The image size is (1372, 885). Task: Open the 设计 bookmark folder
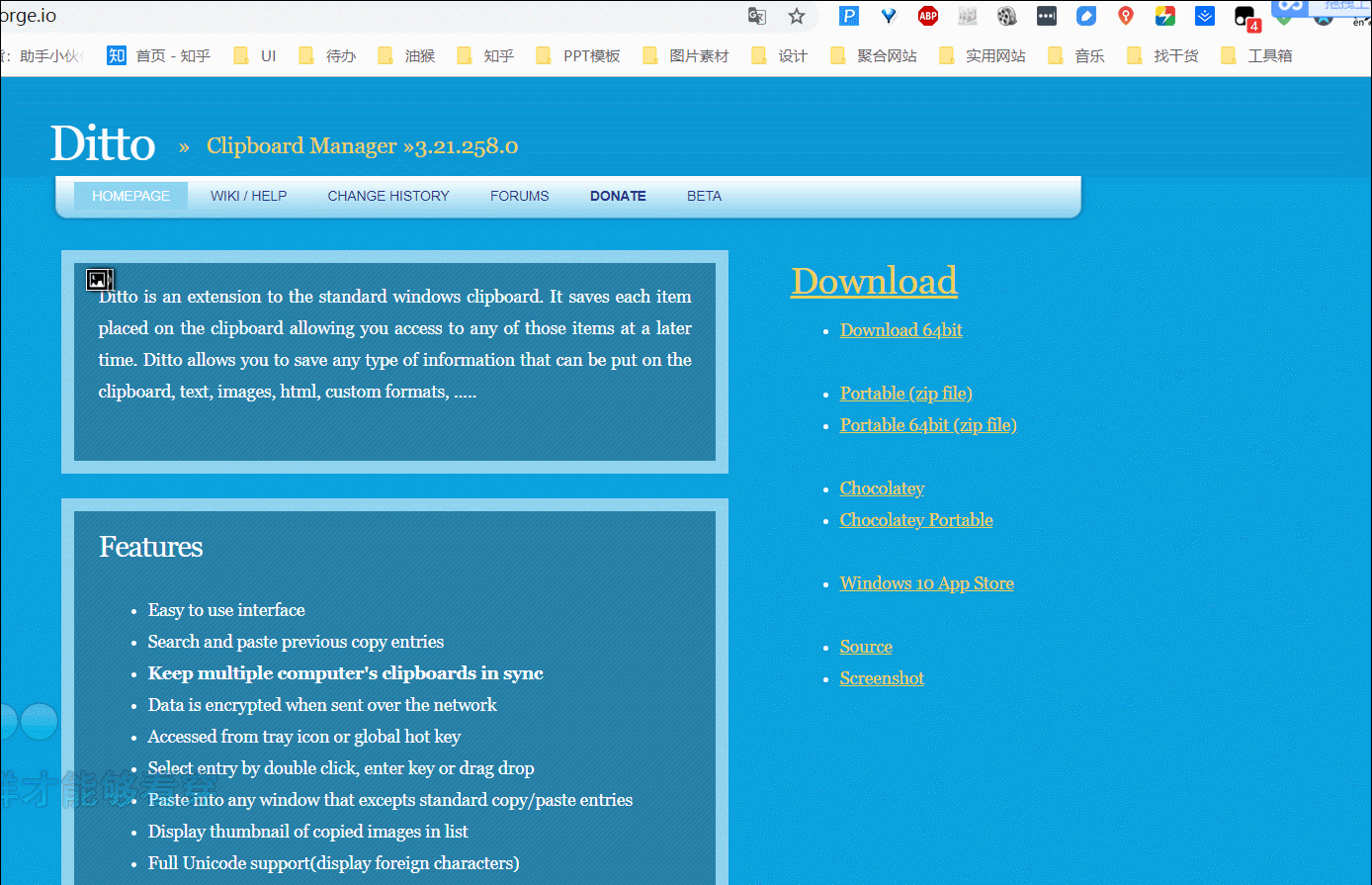click(780, 55)
